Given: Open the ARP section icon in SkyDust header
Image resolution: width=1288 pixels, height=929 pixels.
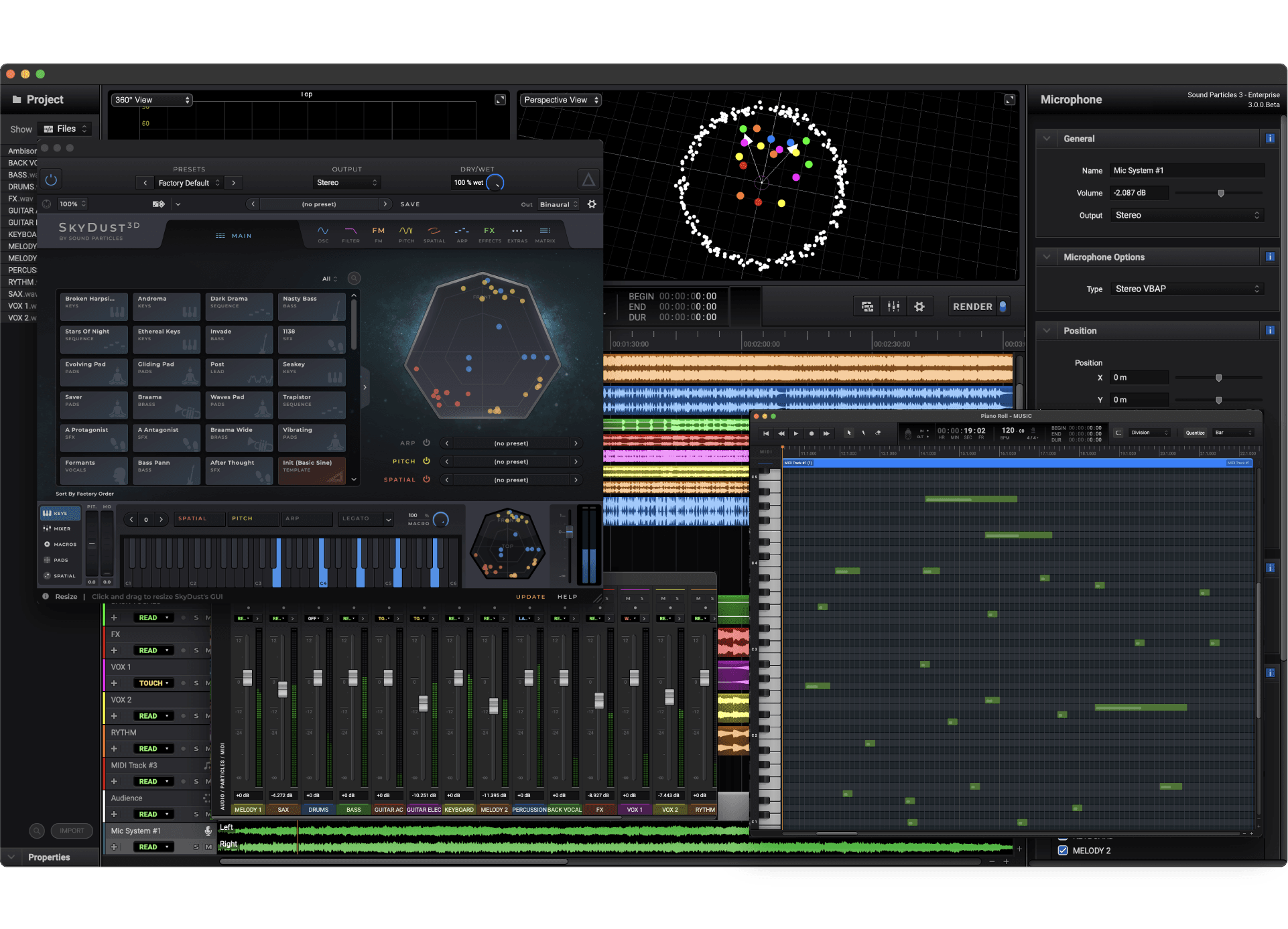Looking at the screenshot, I should [462, 234].
